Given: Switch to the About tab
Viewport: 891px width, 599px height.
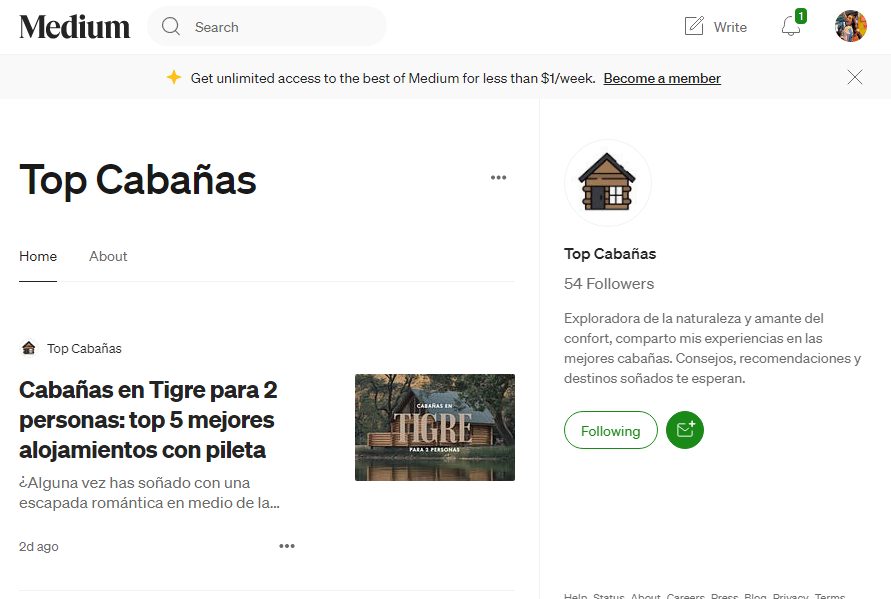Looking at the screenshot, I should (108, 256).
